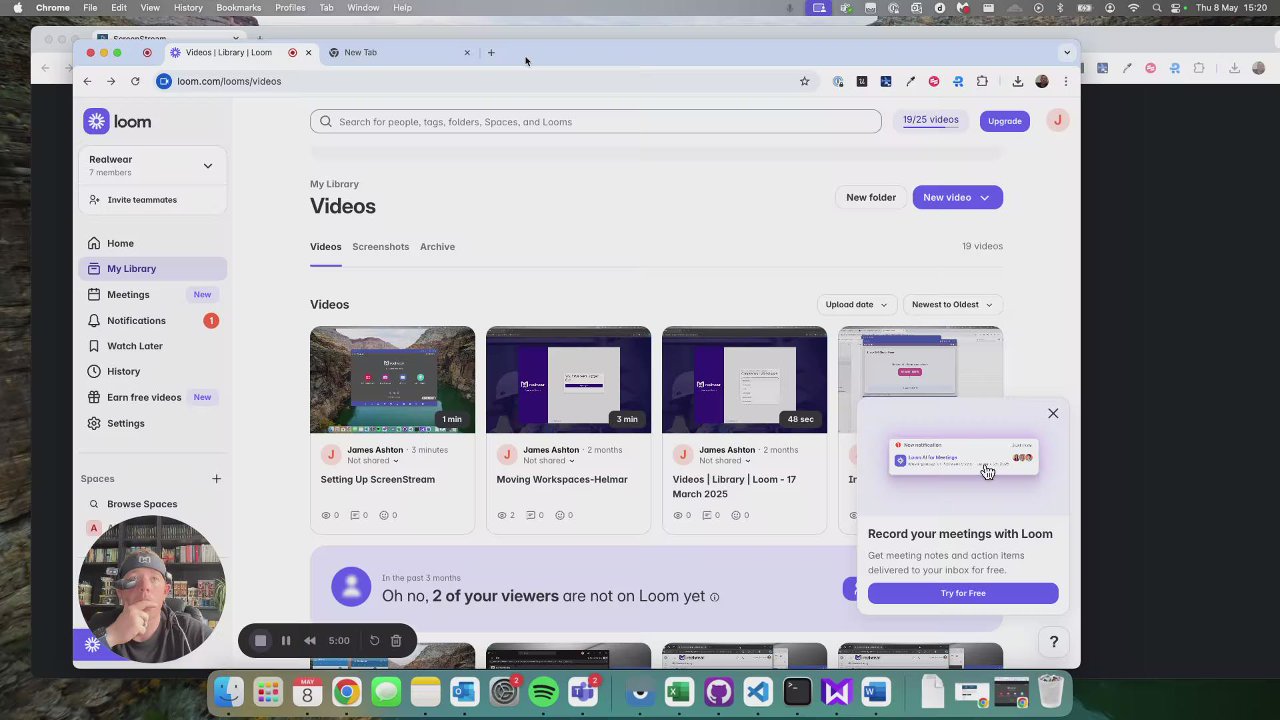The width and height of the screenshot is (1280, 720).
Task: Open Visual Studio Code from the Dock
Action: pyautogui.click(x=757, y=692)
